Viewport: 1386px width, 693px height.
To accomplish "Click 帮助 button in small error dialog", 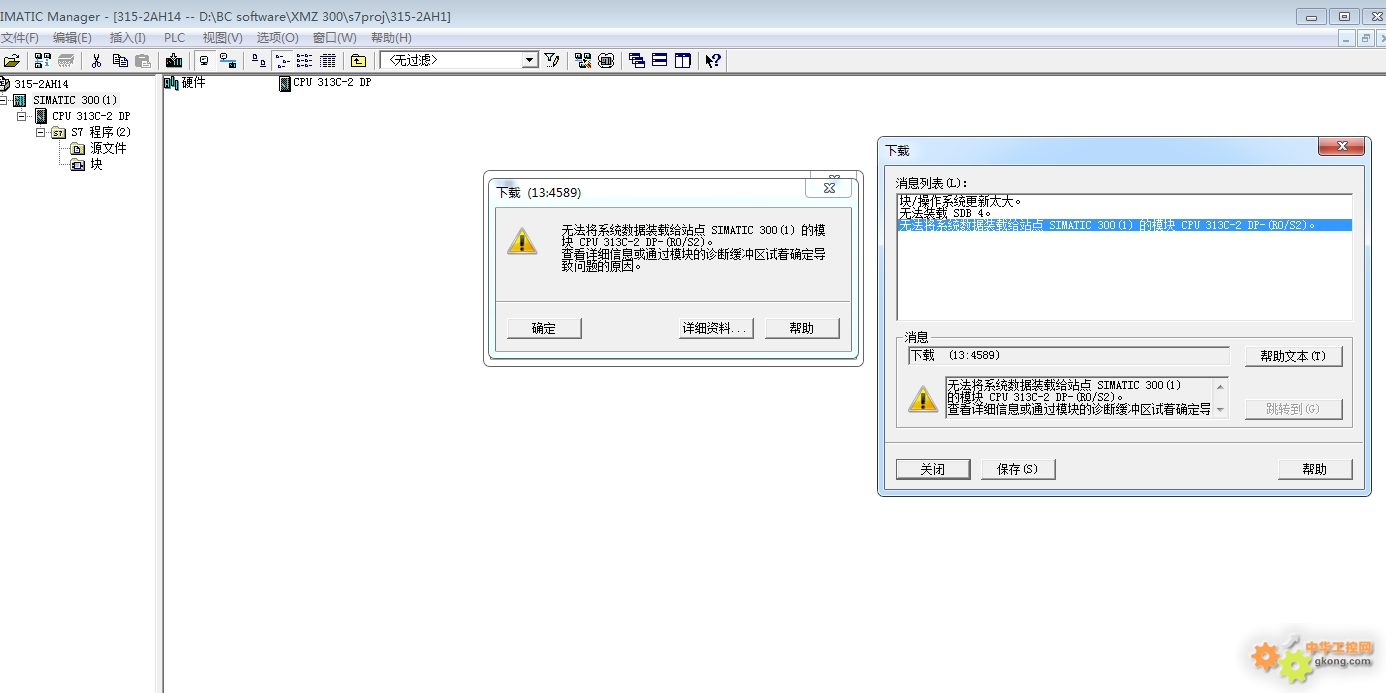I will (802, 328).
